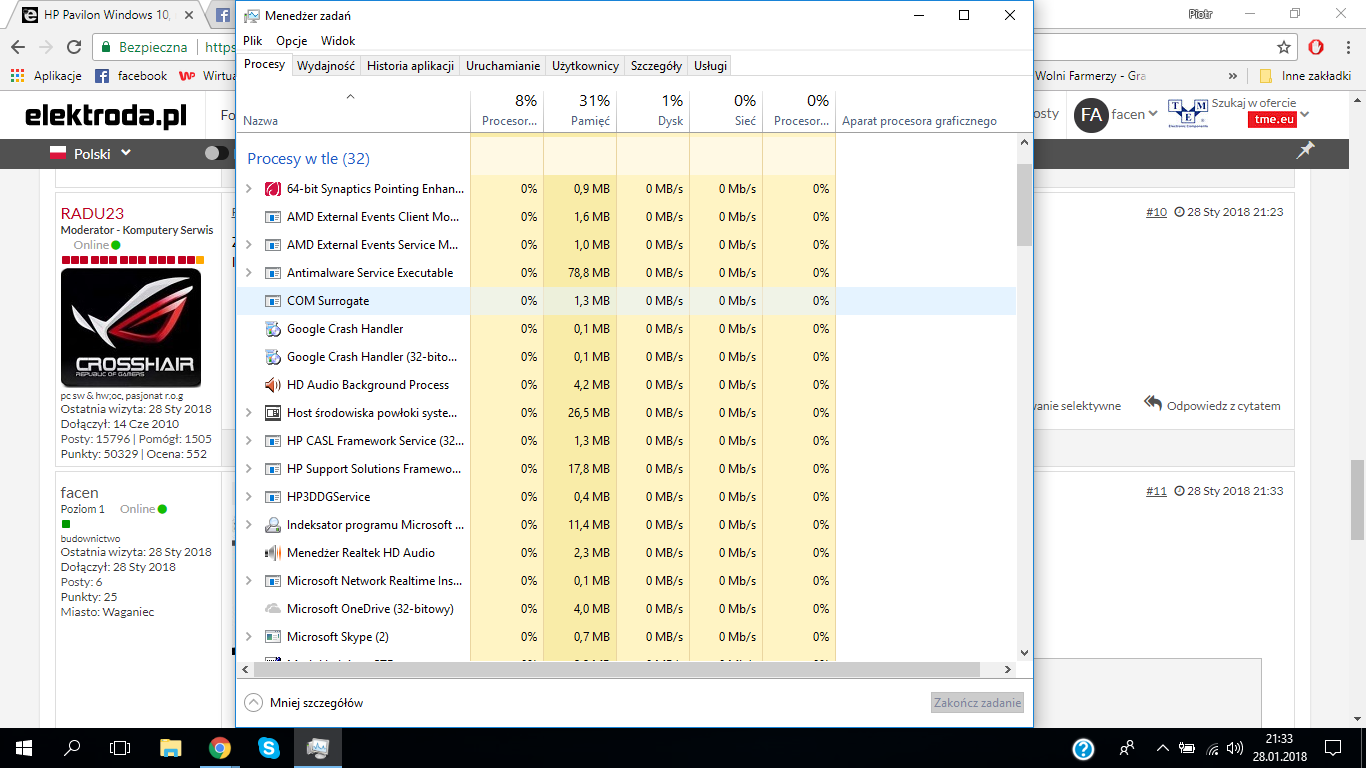Expand the Antimalware Service Executable row

point(249,273)
